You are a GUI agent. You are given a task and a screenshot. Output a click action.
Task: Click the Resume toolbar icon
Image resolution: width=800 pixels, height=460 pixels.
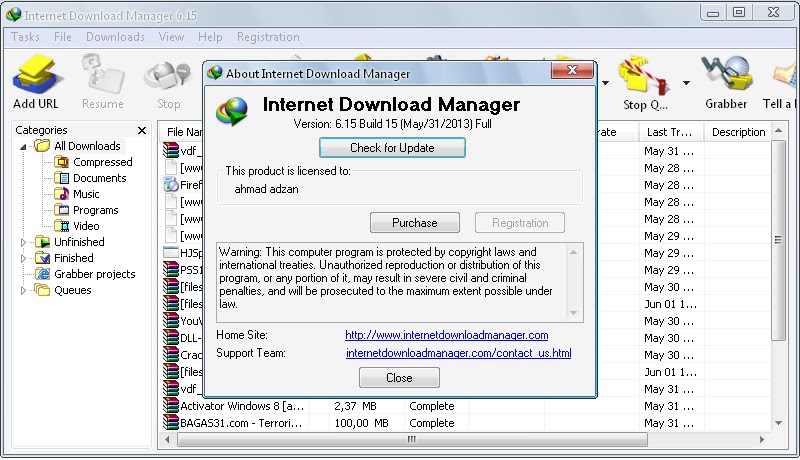coord(103,75)
